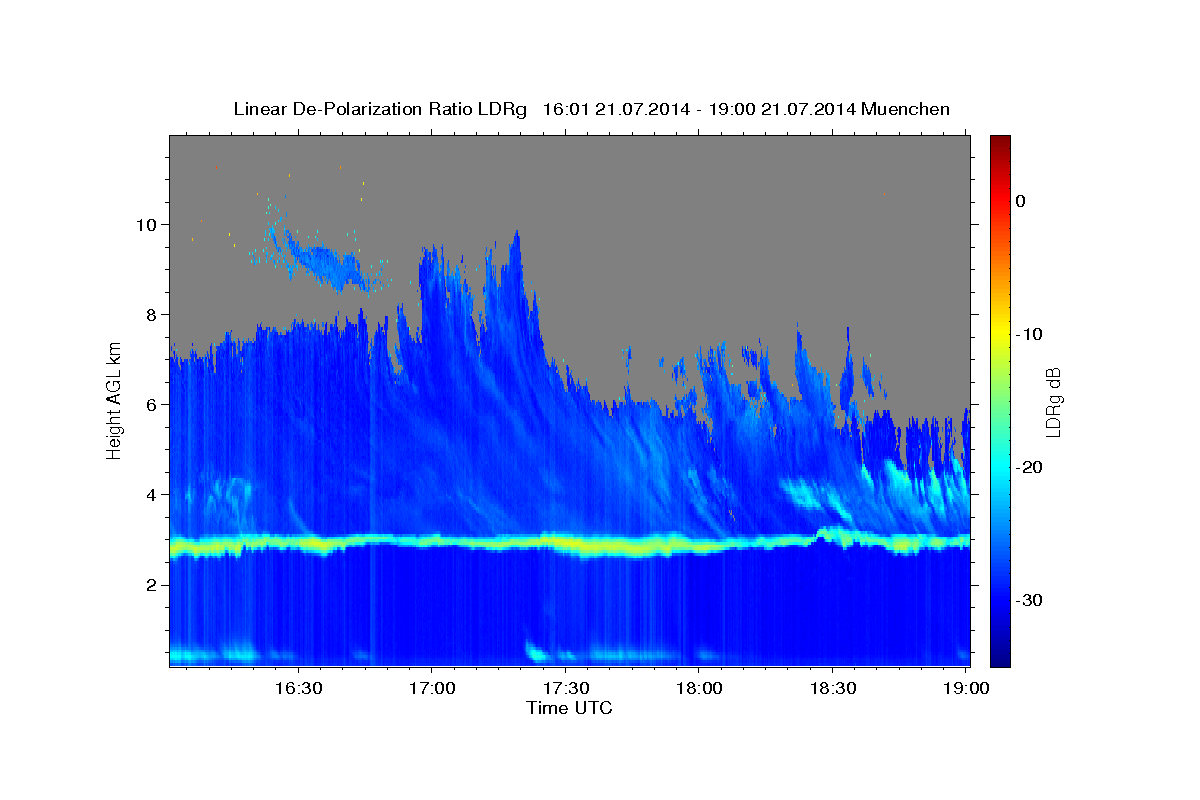Click the '18:00' time axis label
This screenshot has height=800, width=1200.
coord(699,688)
